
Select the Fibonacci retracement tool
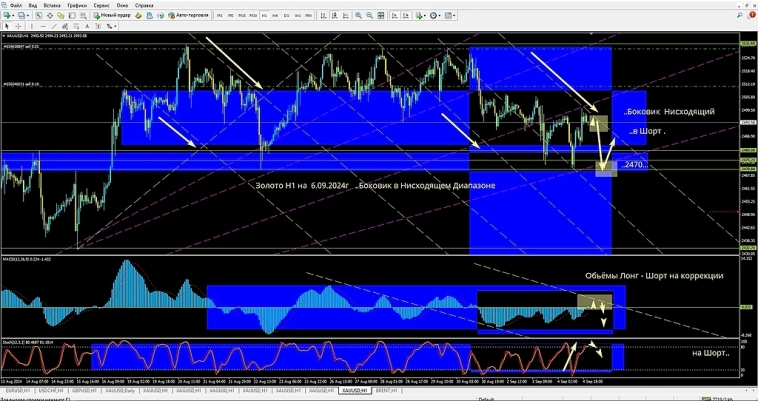76,26
